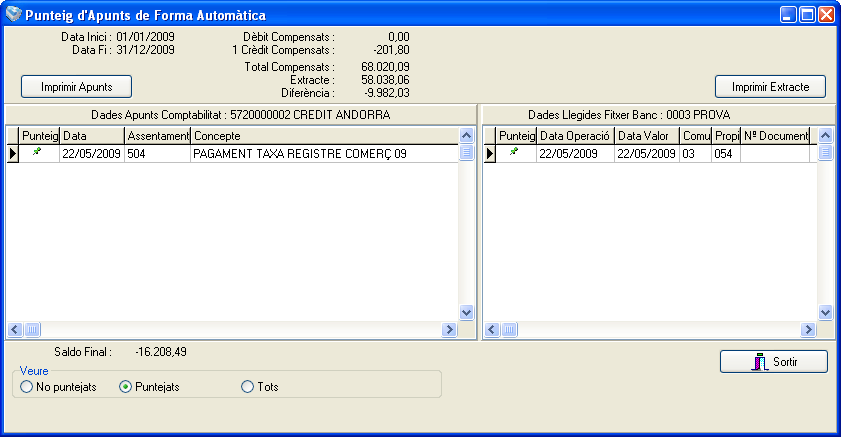Click Sortir to exit the window
This screenshot has width=841, height=437.
[774, 362]
